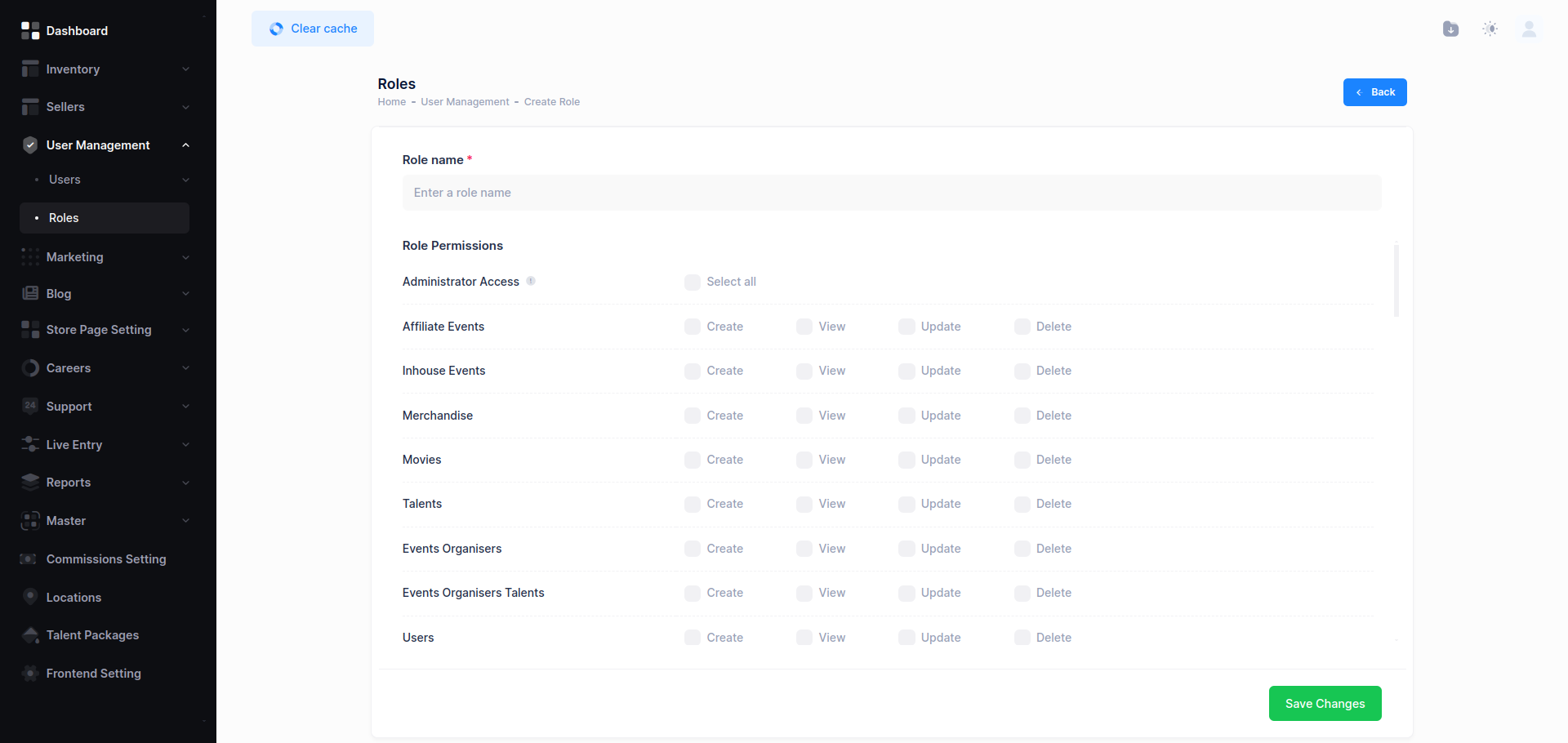Check Create permission for Affiliate Events

point(693,327)
